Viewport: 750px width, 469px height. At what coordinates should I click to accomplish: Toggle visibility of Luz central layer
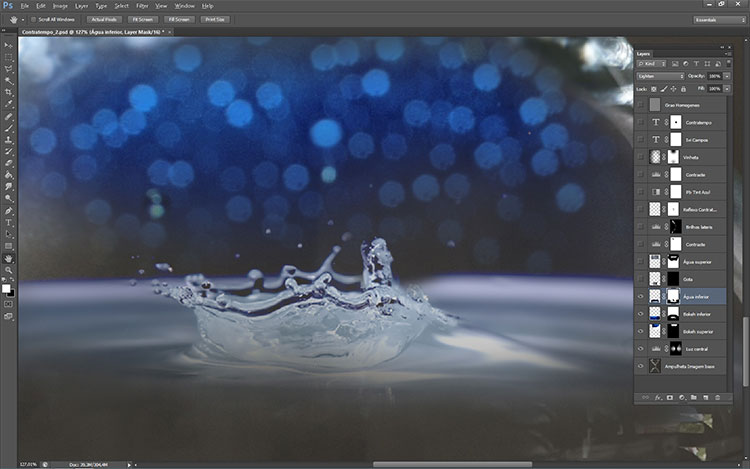(x=641, y=348)
